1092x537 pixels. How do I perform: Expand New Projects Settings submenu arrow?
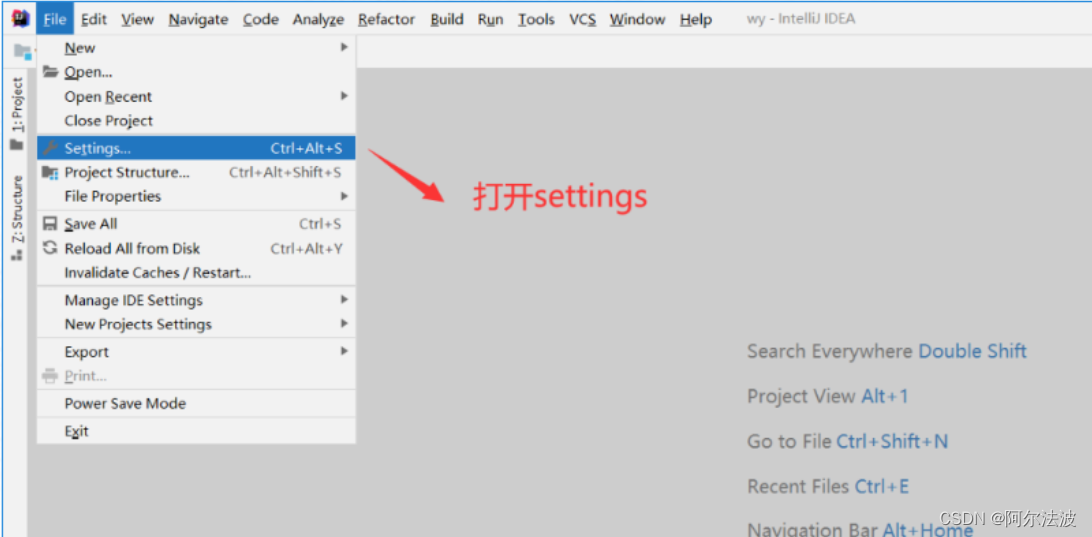[344, 324]
